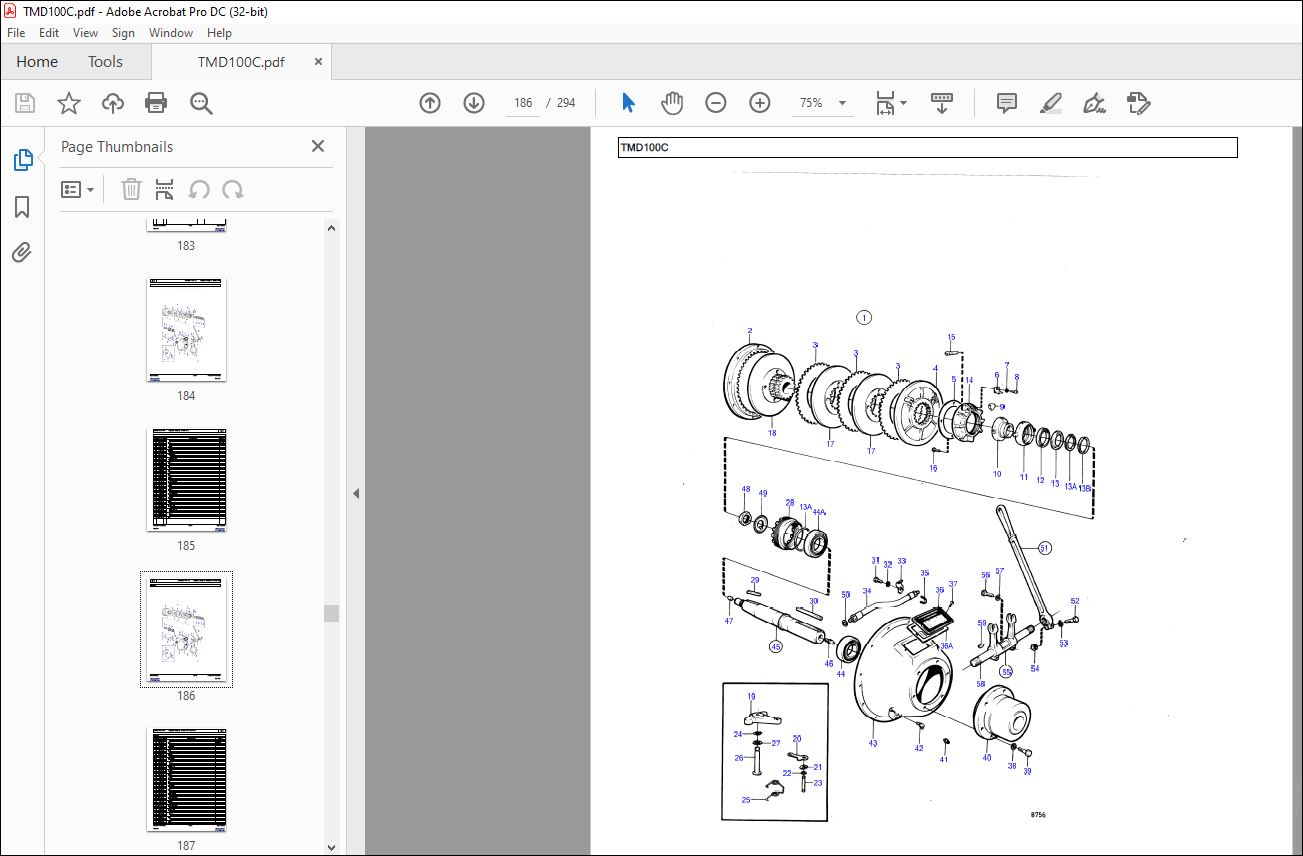The image size is (1303, 856).
Task: Open the Window menu
Action: pos(171,33)
